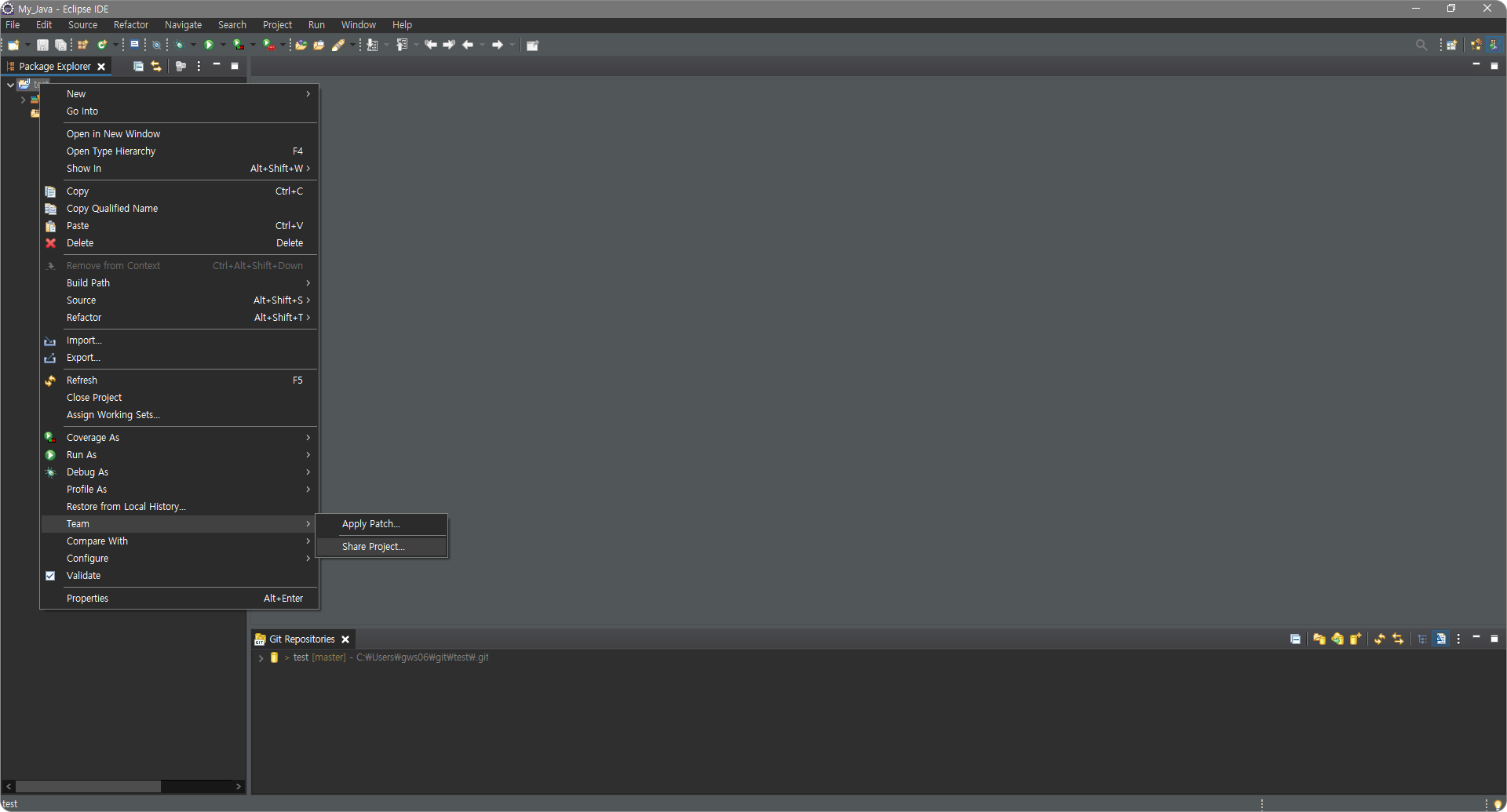Click Close Project in the context menu
The width and height of the screenshot is (1507, 812).
pos(180,398)
